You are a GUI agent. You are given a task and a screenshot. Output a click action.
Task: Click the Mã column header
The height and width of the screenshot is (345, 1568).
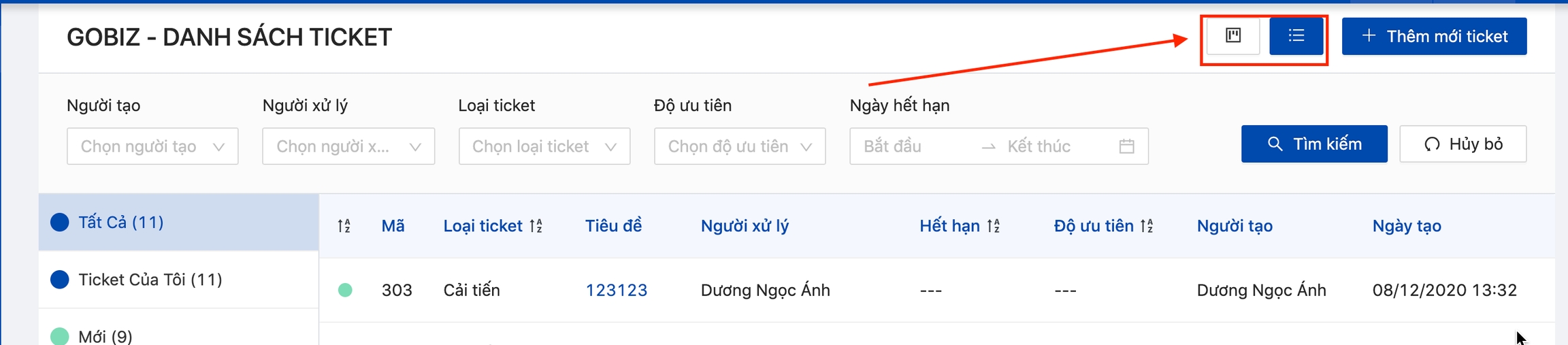click(x=393, y=226)
